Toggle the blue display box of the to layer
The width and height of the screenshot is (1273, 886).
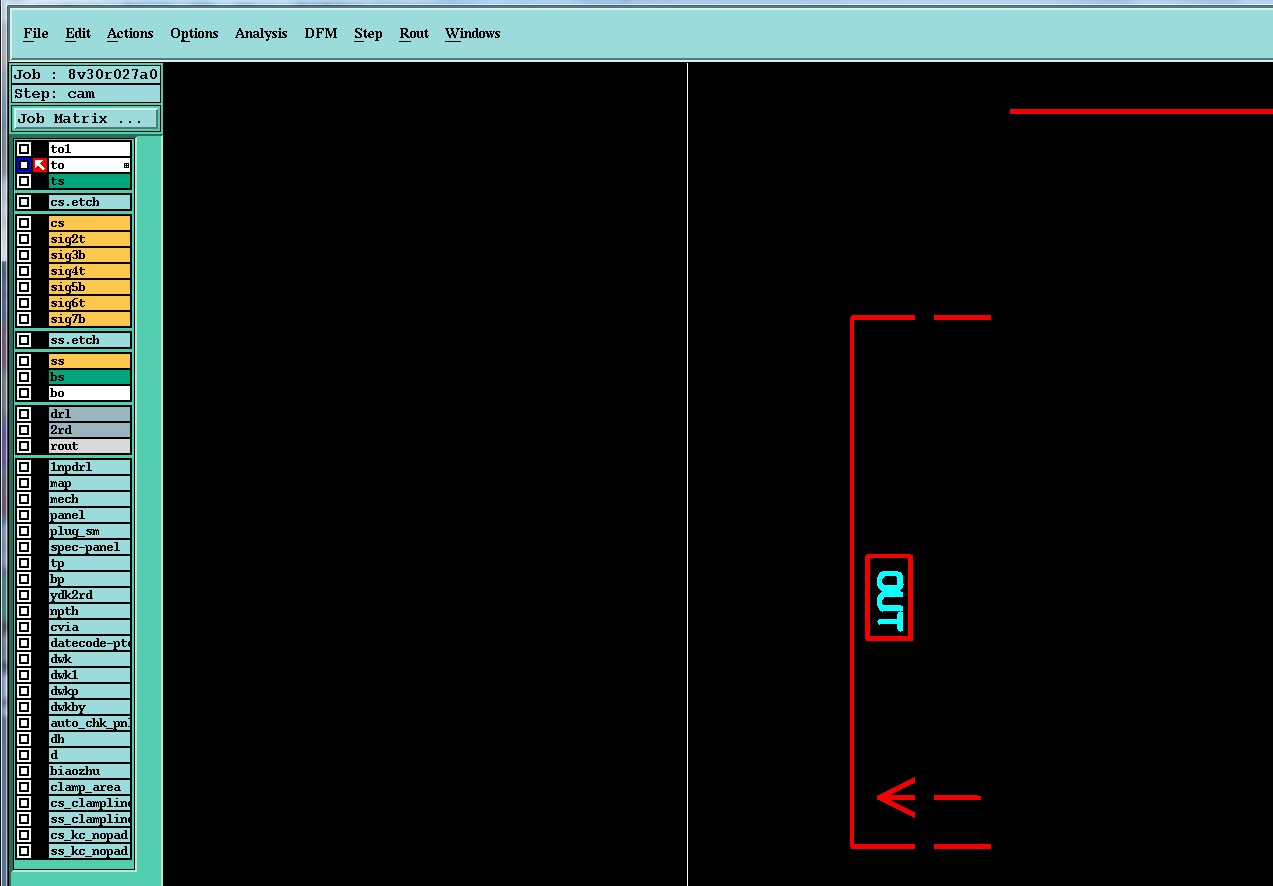coord(24,165)
